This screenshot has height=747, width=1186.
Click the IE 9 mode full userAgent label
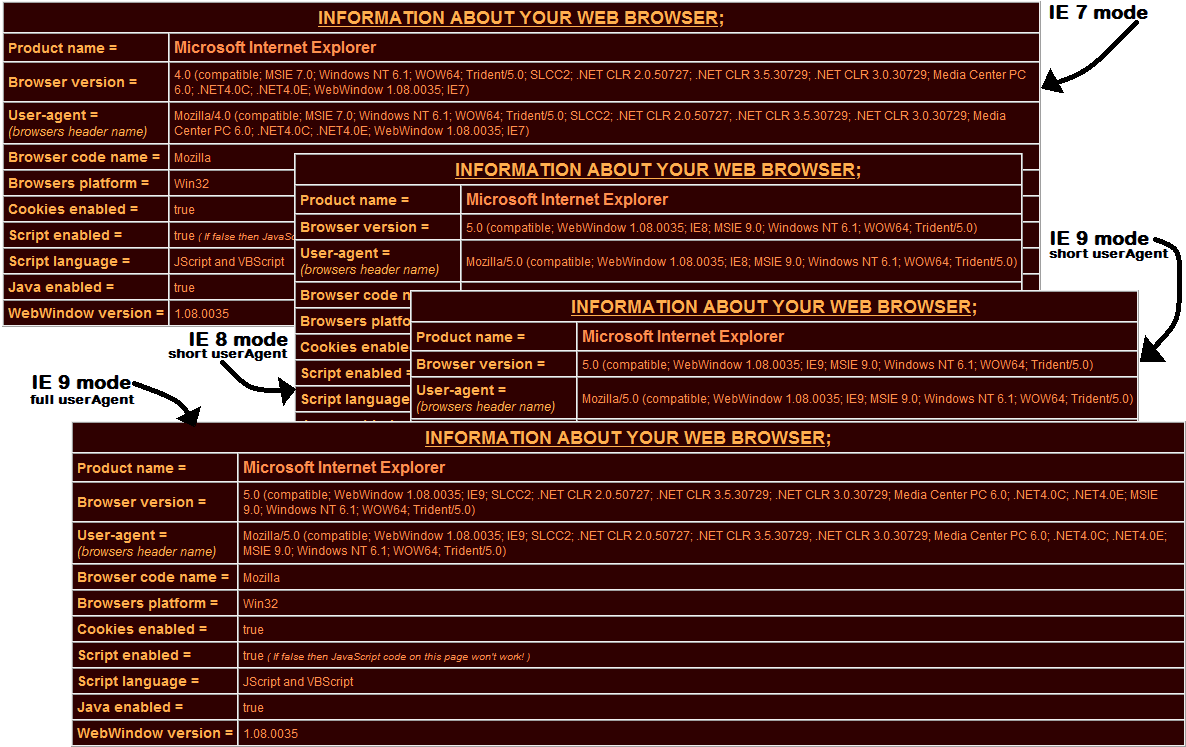pos(81,389)
